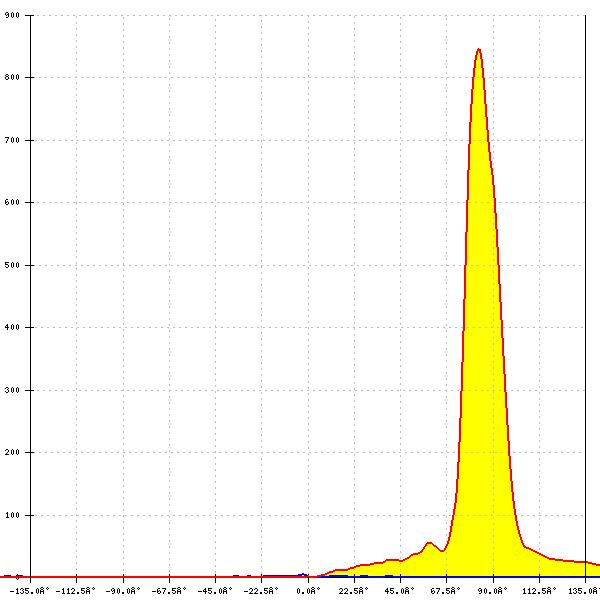The width and height of the screenshot is (600, 600).
Task: Click the 0.0° x-axis label
Action: point(308,591)
